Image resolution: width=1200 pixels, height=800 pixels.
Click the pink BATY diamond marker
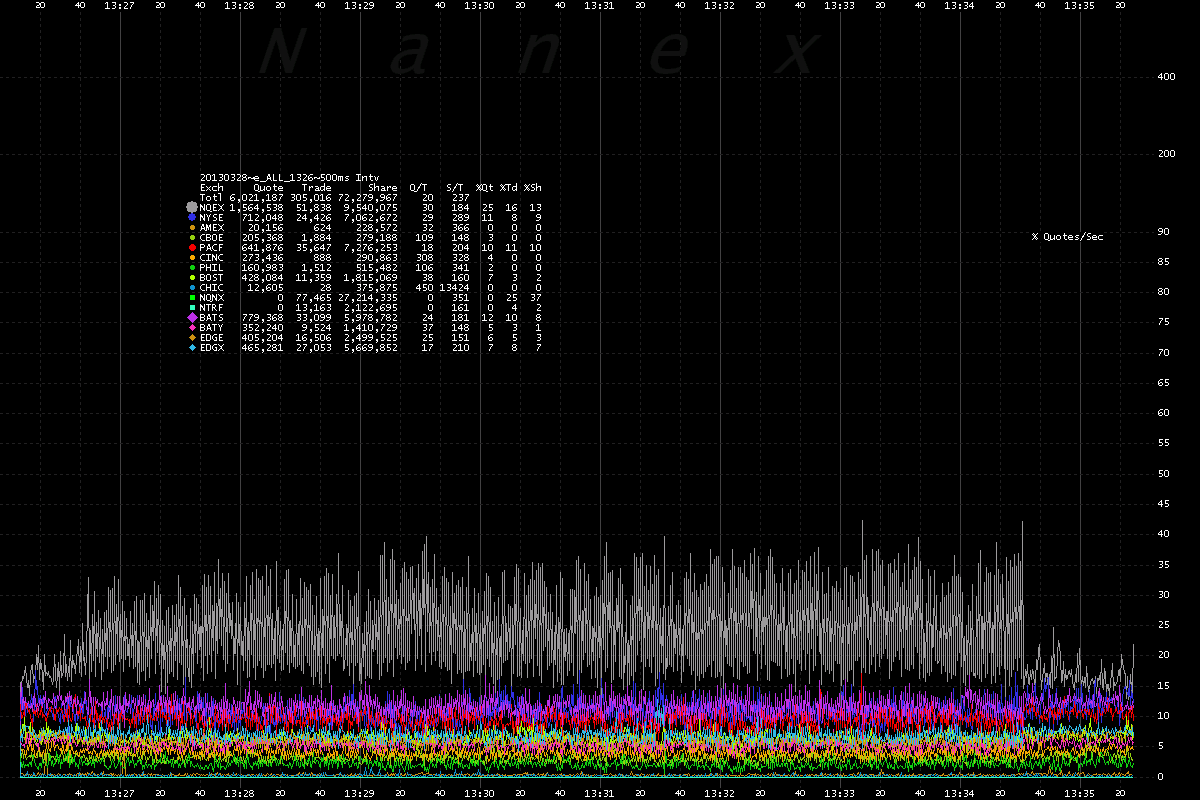(x=191, y=327)
